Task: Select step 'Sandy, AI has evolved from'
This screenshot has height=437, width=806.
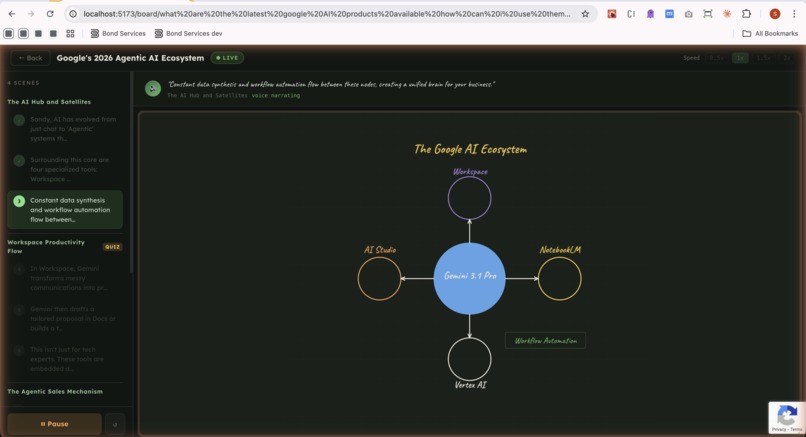Action: (x=66, y=129)
